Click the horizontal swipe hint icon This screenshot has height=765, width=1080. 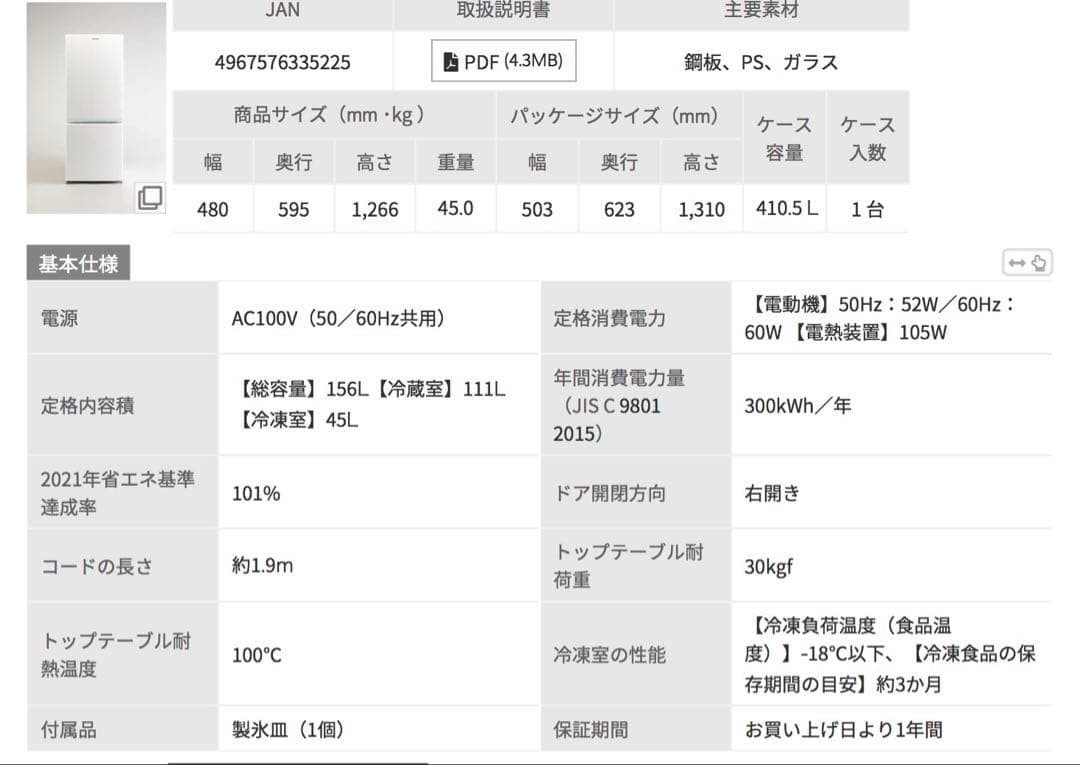coord(1027,263)
